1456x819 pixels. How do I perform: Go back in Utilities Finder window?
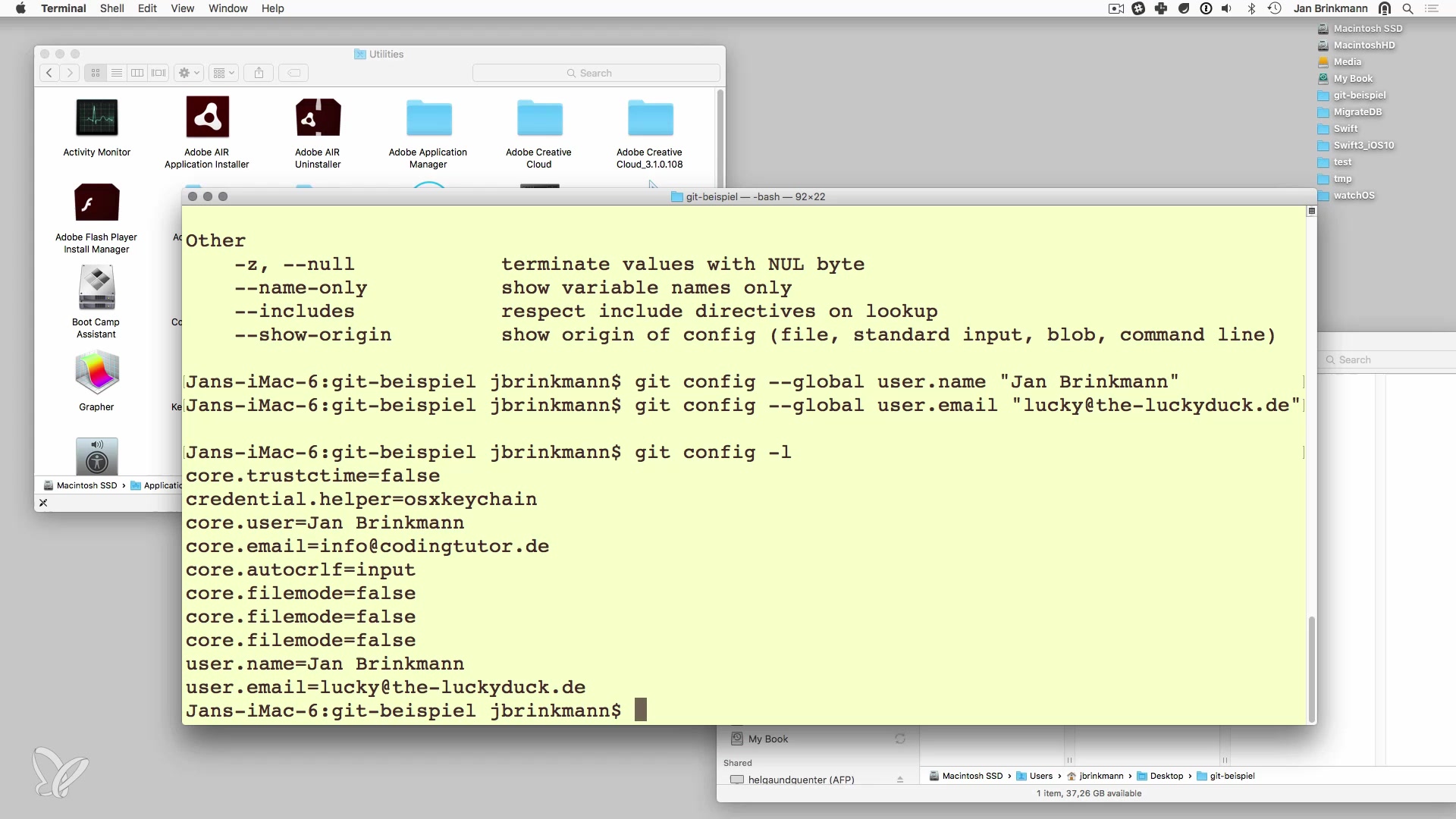[x=49, y=73]
